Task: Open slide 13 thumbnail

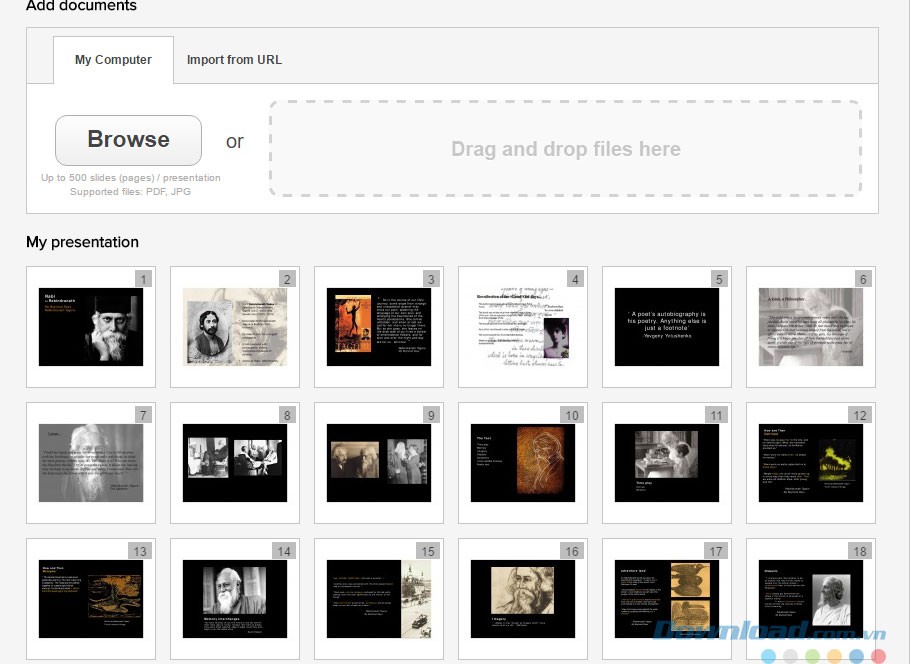Action: point(91,599)
